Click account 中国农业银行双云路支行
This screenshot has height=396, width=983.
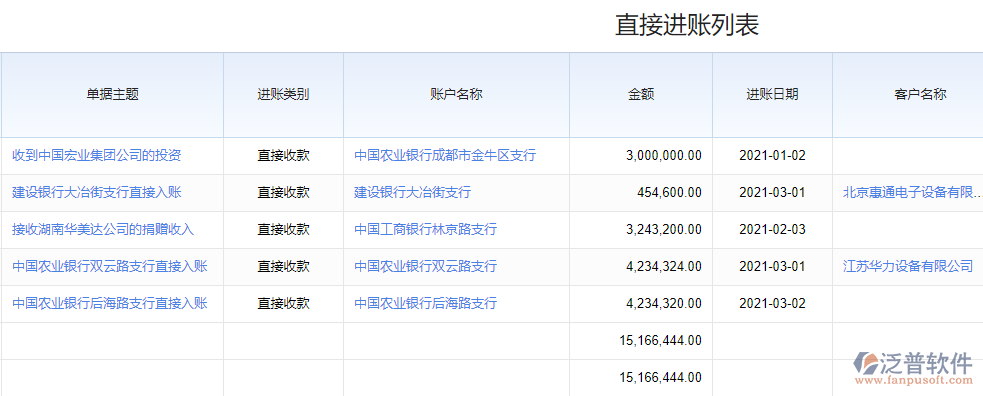pyautogui.click(x=426, y=266)
